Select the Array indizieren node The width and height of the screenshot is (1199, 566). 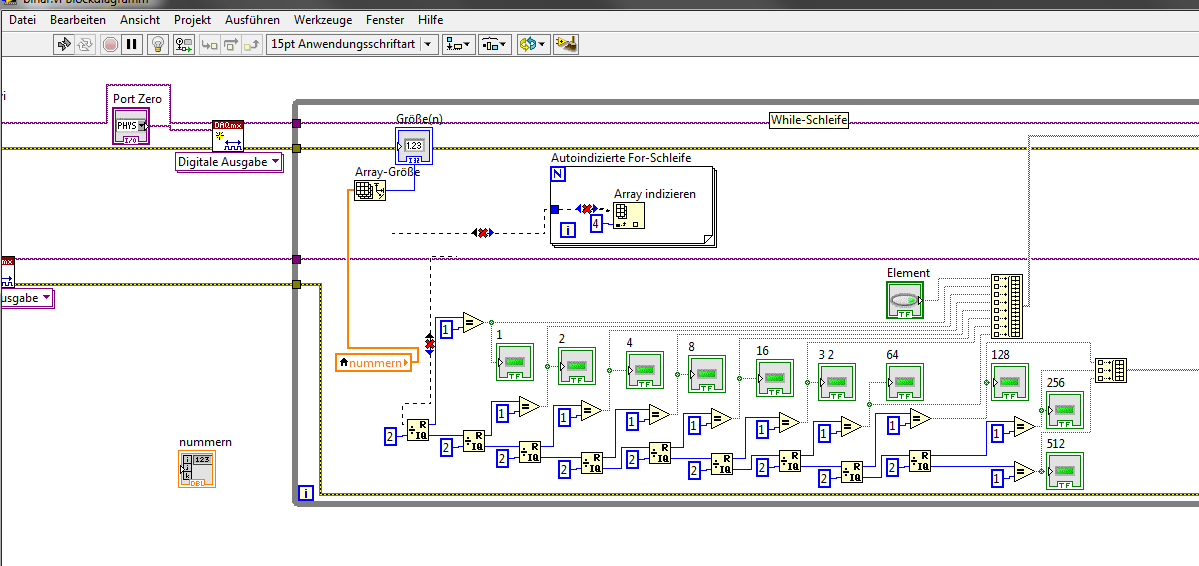629,214
